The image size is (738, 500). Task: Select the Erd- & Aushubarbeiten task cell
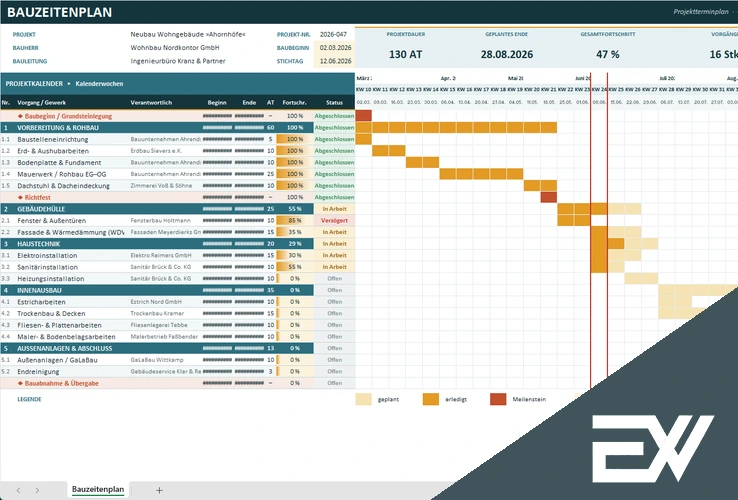click(53, 151)
